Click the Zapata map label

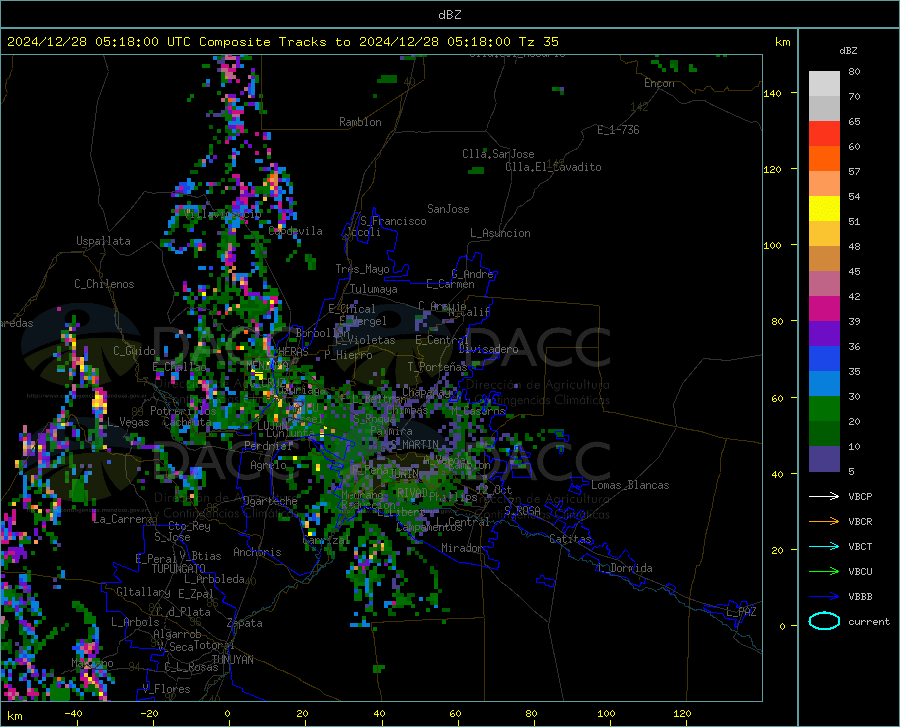[245, 623]
